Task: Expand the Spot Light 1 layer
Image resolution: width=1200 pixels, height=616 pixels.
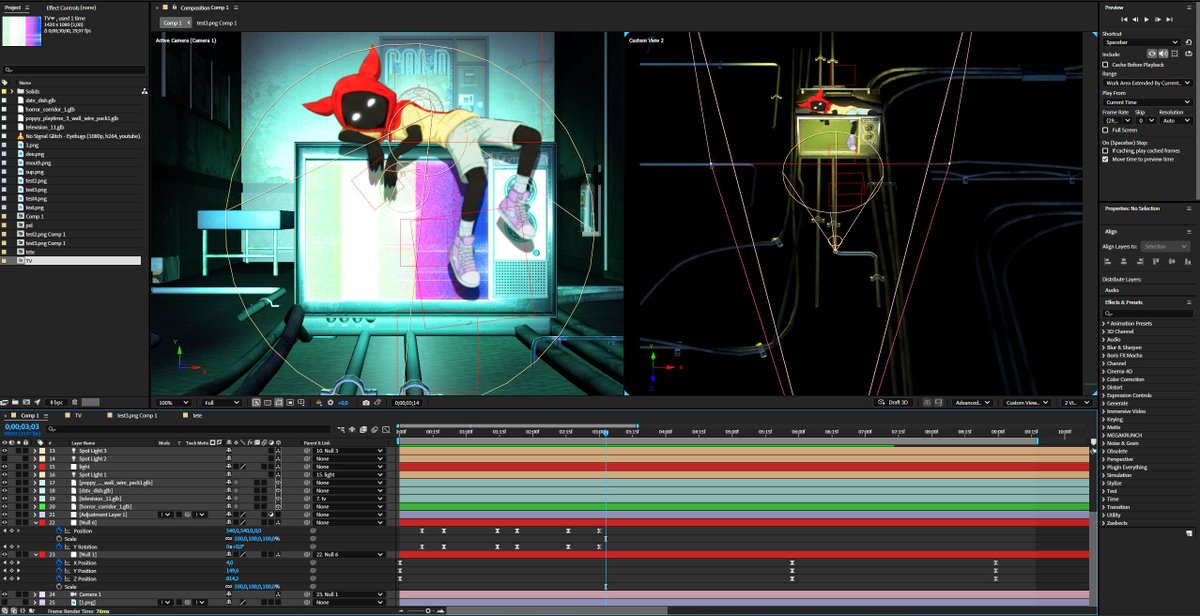Action: coord(35,475)
